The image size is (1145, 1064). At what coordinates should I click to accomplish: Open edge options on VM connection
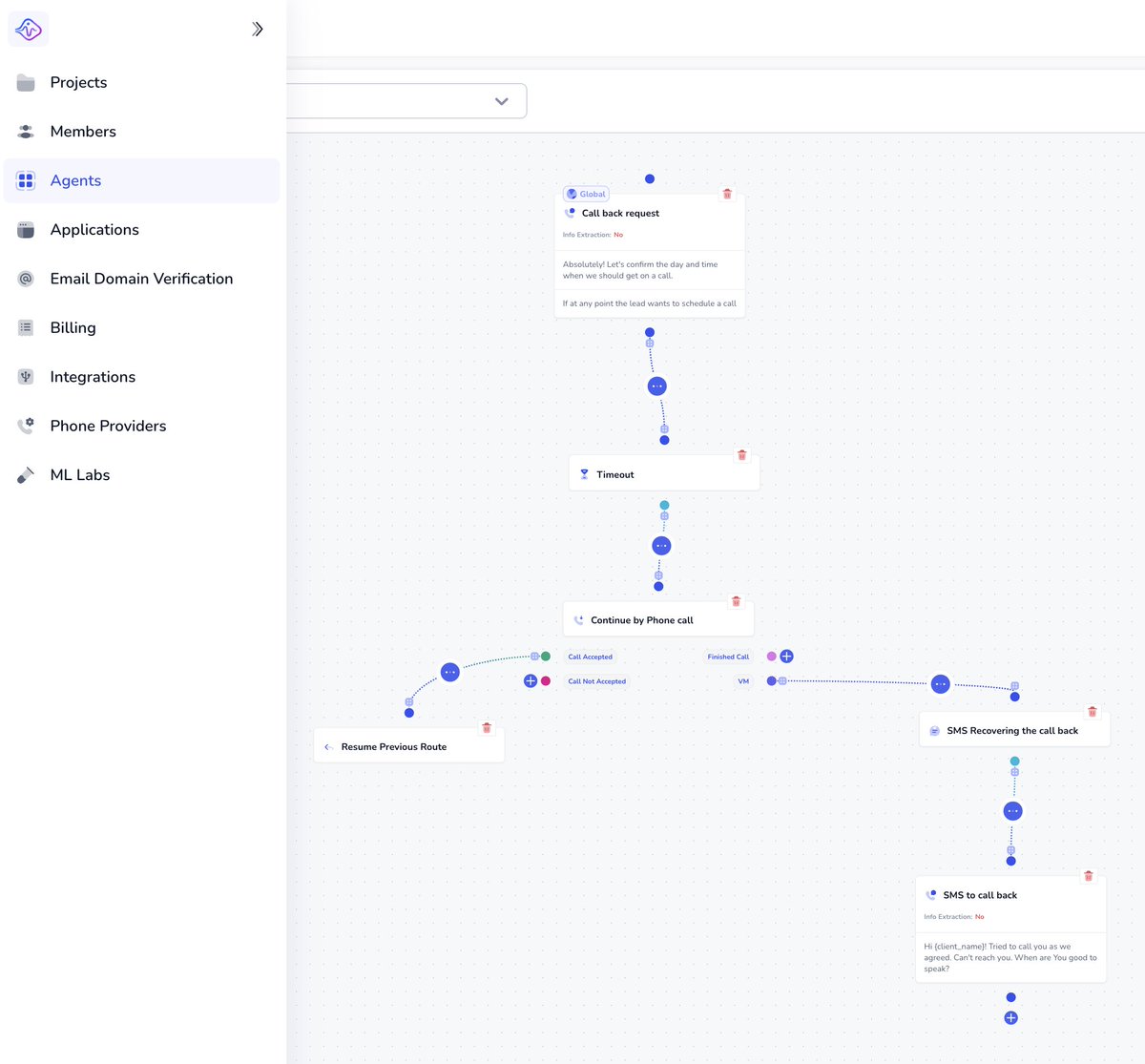[x=940, y=684]
